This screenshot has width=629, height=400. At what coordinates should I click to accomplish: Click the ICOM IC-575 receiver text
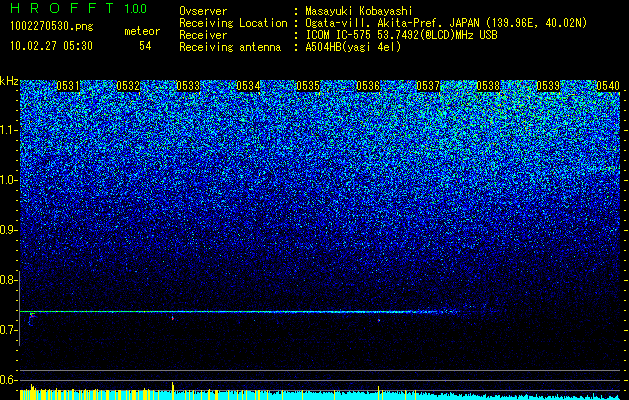(x=401, y=35)
